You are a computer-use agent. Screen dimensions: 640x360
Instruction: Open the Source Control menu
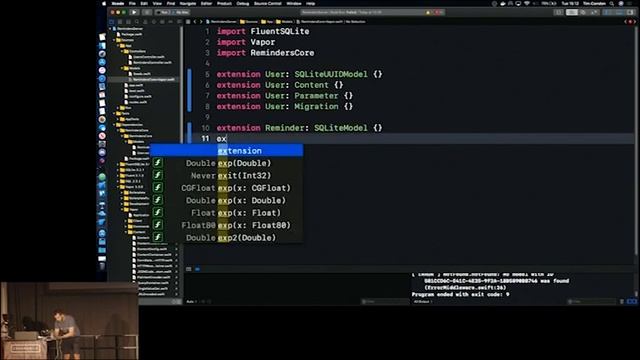point(267,3)
